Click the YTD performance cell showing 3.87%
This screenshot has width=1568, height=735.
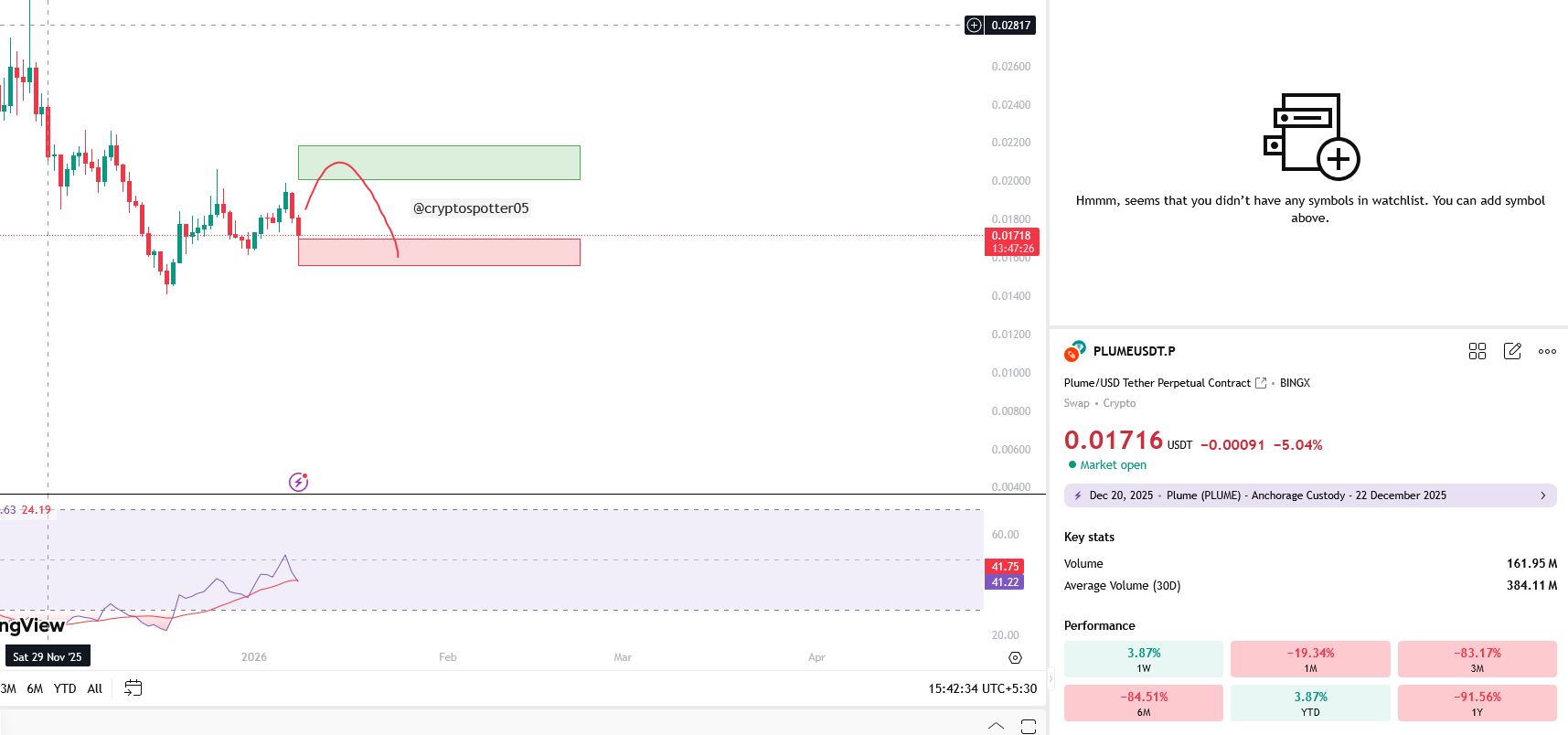pos(1310,703)
